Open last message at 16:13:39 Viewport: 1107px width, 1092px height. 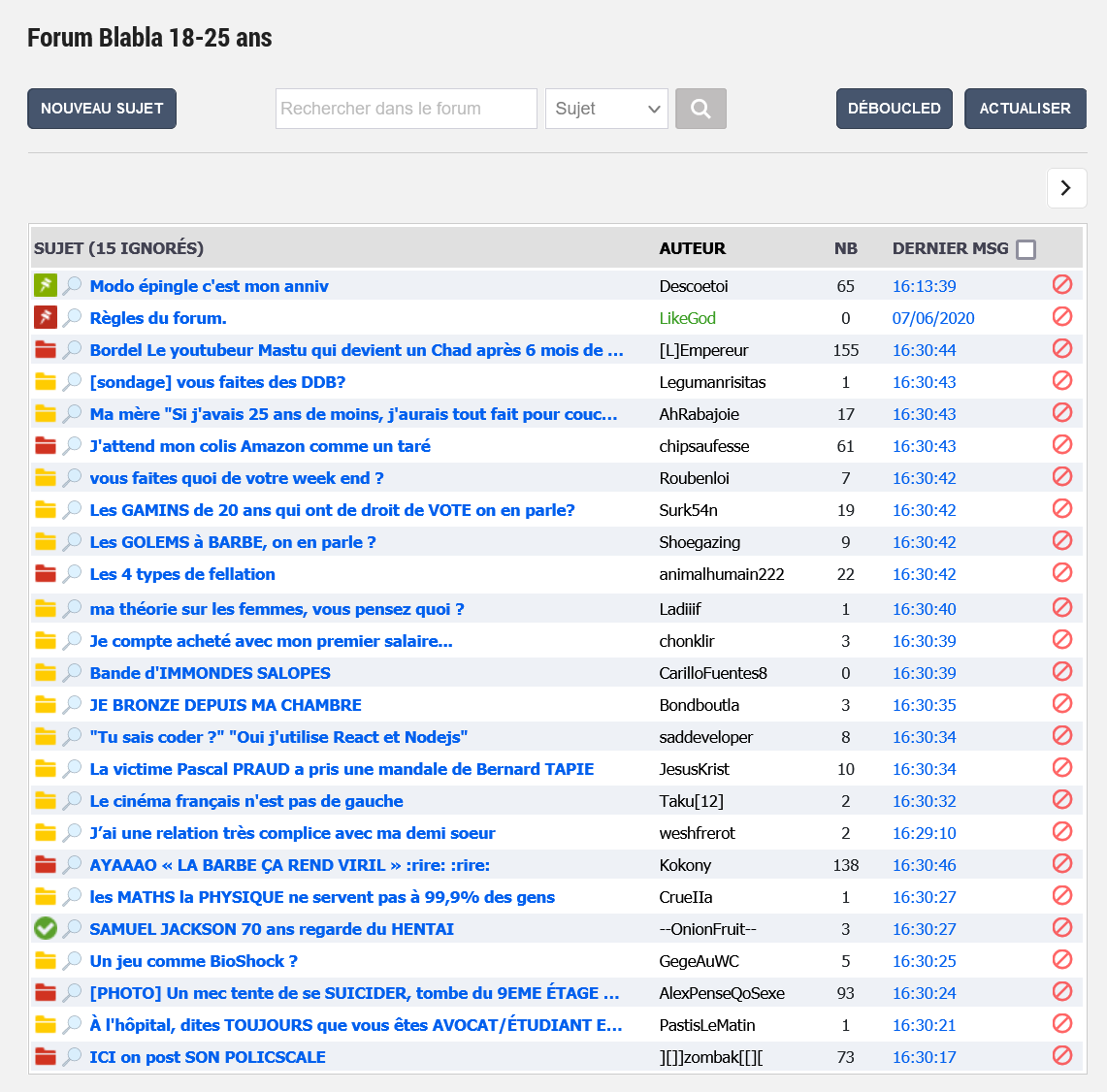(x=925, y=286)
